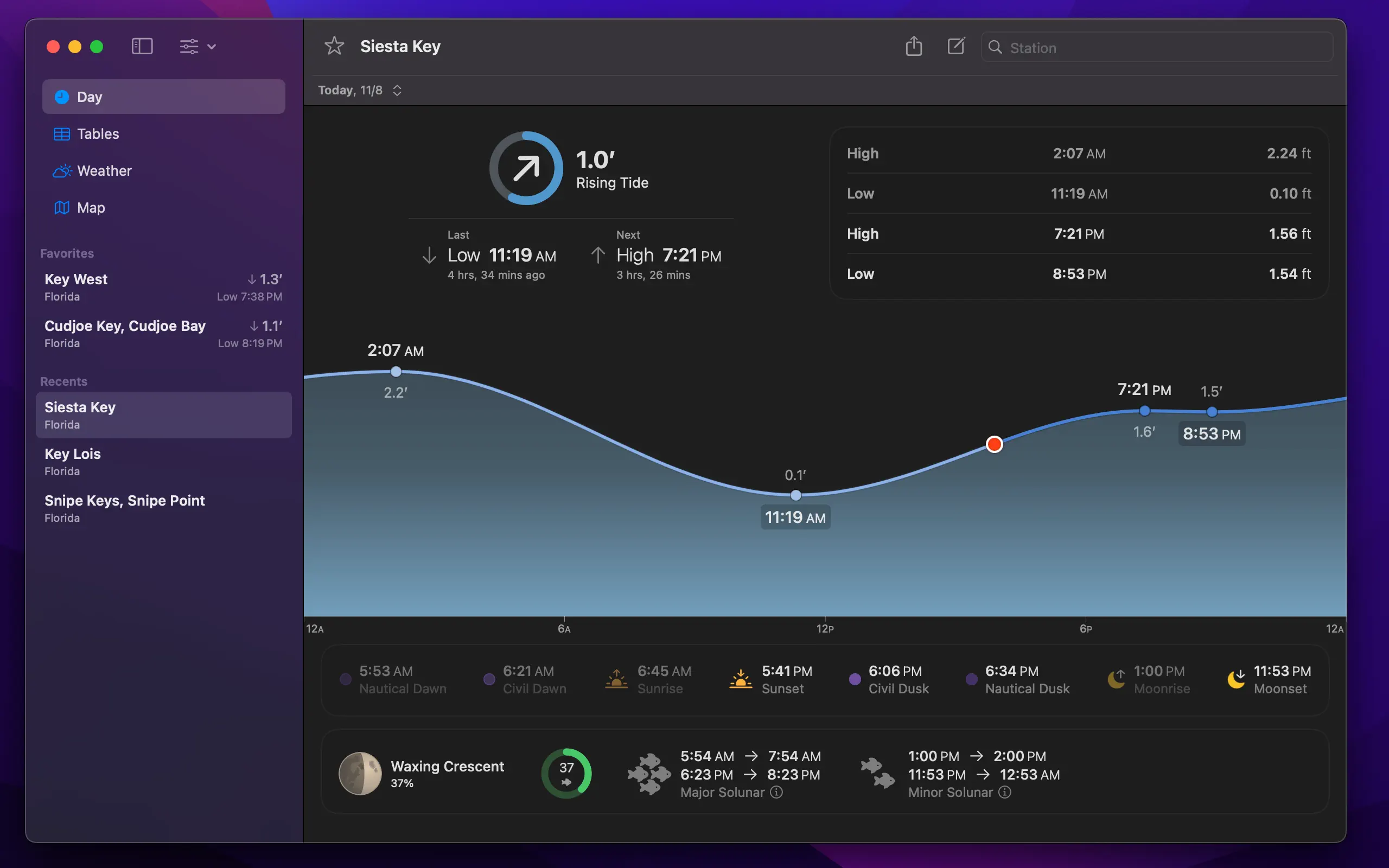Click the rising tide circular gauge
Screen dimensions: 1389x868
(x=526, y=168)
